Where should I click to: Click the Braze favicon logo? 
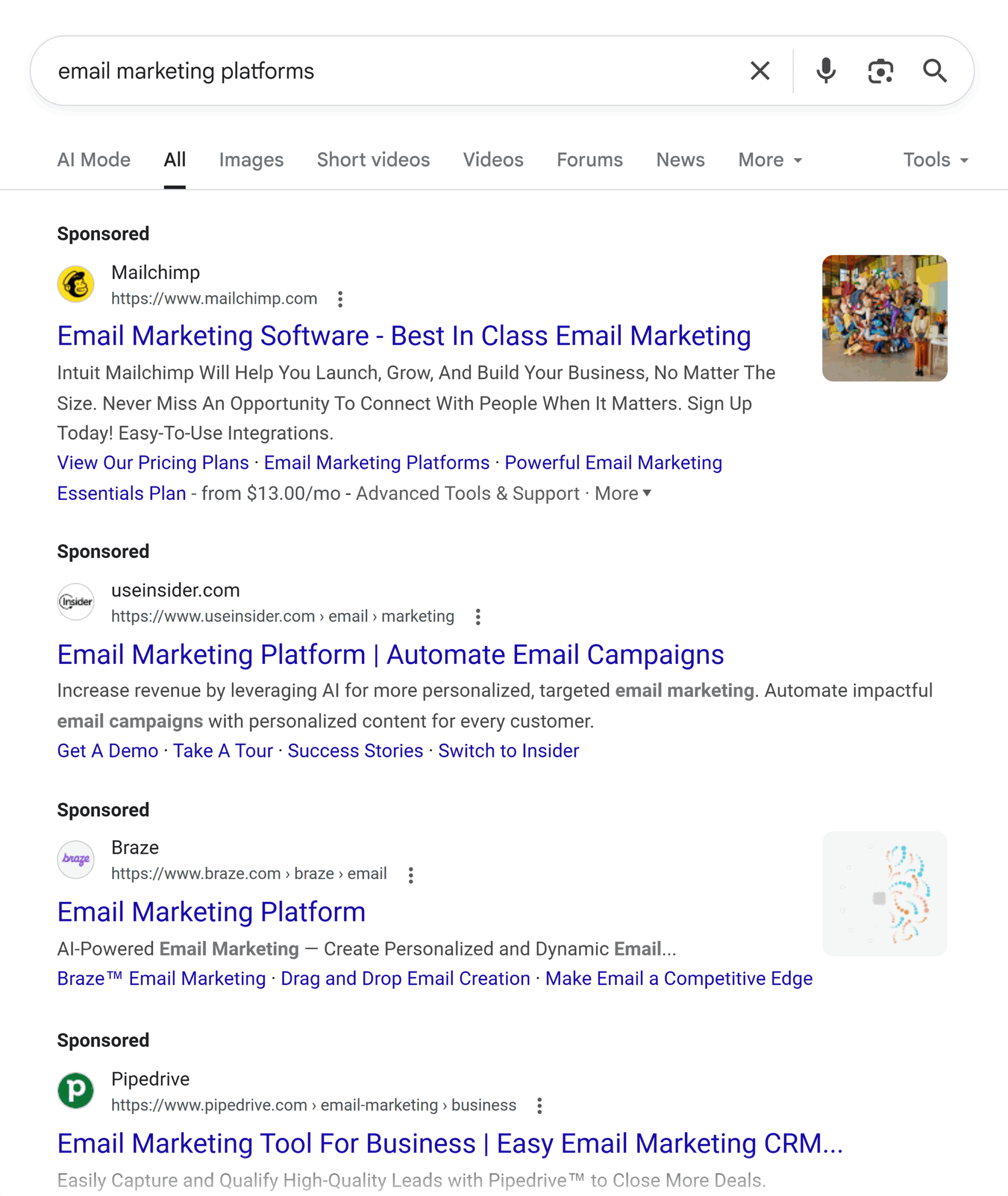click(75, 859)
